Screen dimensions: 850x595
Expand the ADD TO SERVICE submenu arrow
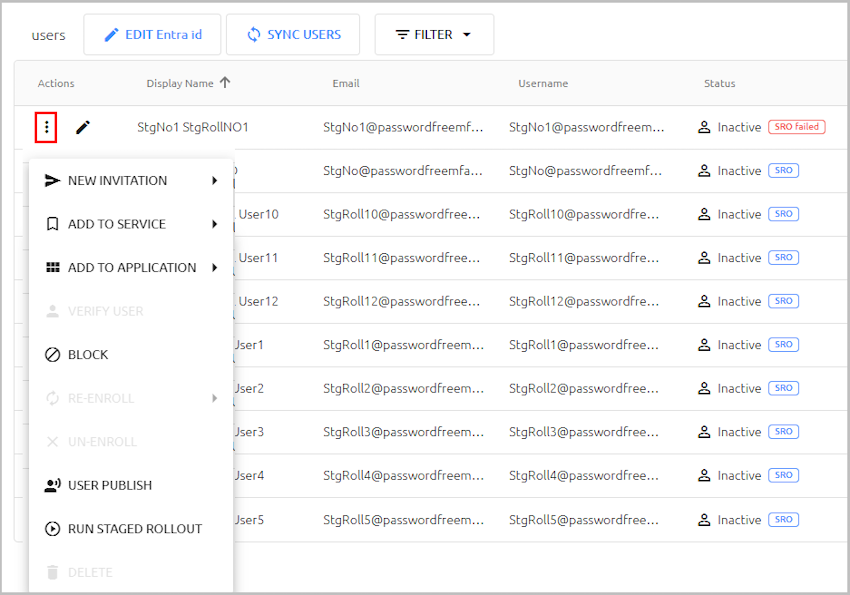tap(215, 224)
